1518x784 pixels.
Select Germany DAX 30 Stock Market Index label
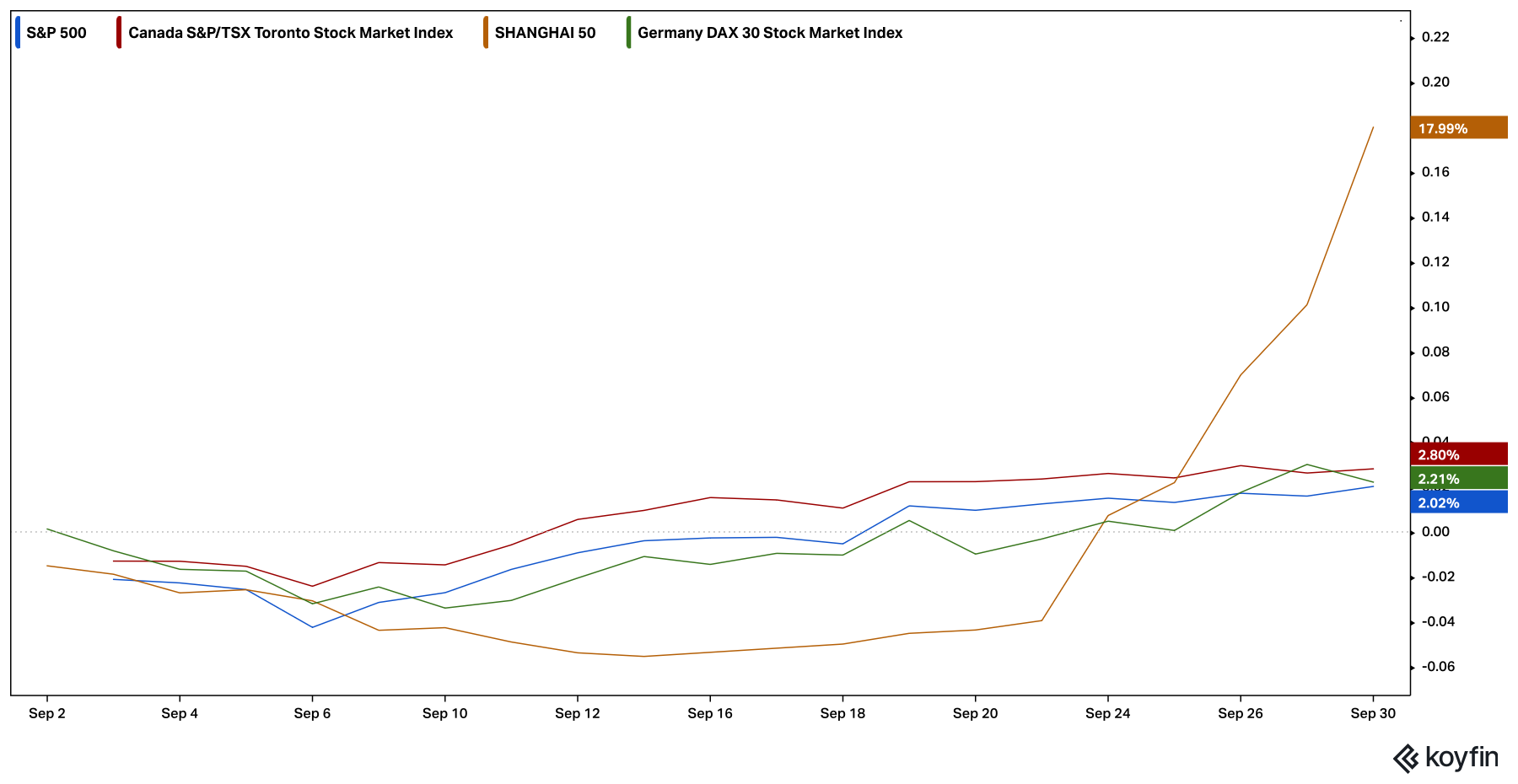click(769, 33)
